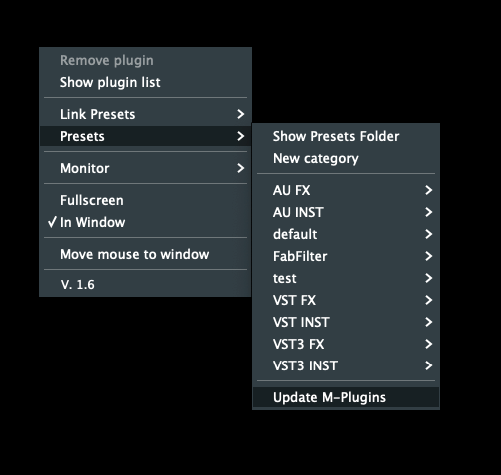Choose Fullscreen mode option
This screenshot has width=501, height=475.
coord(145,200)
